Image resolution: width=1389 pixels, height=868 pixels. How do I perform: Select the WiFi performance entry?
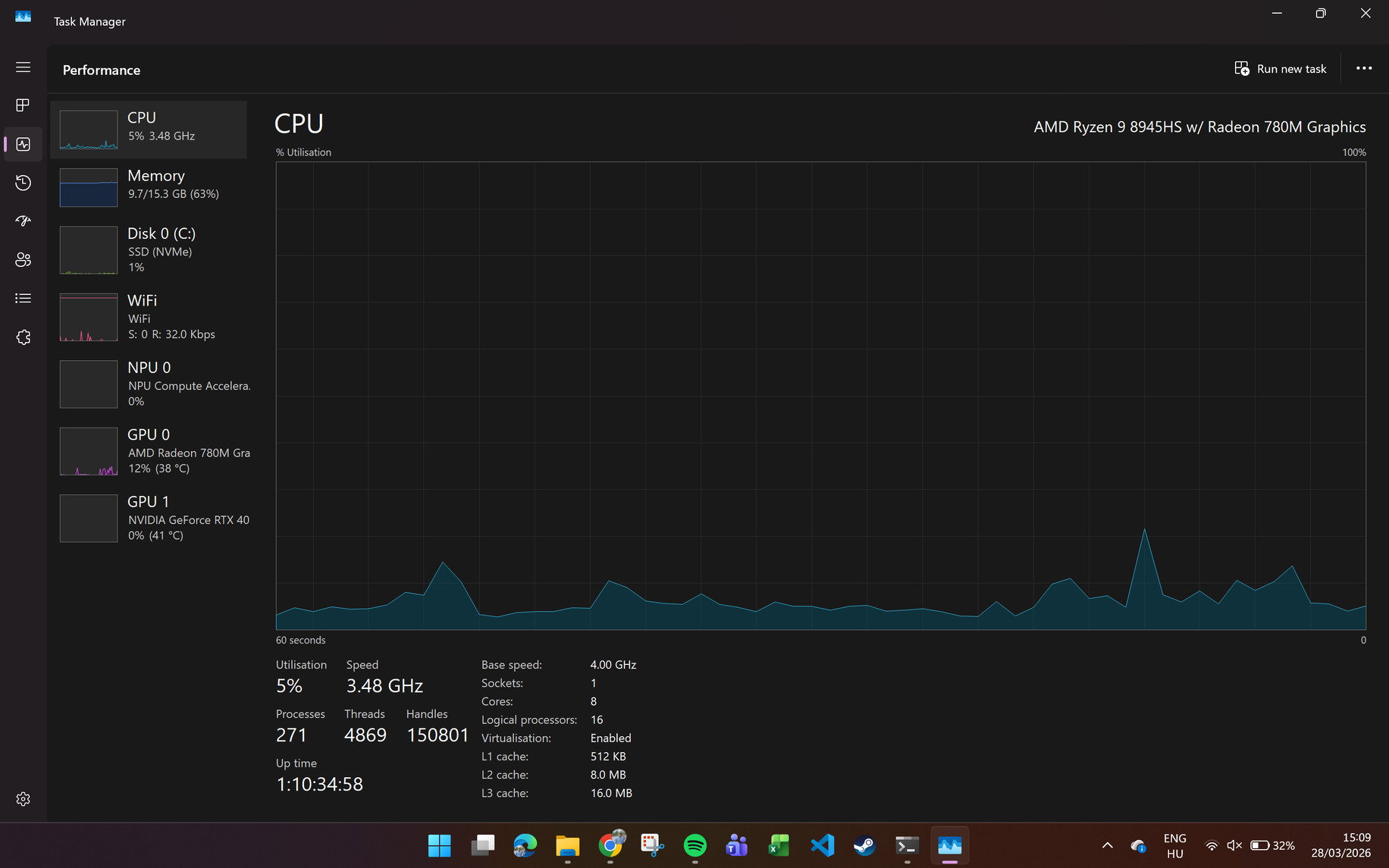pos(149,317)
